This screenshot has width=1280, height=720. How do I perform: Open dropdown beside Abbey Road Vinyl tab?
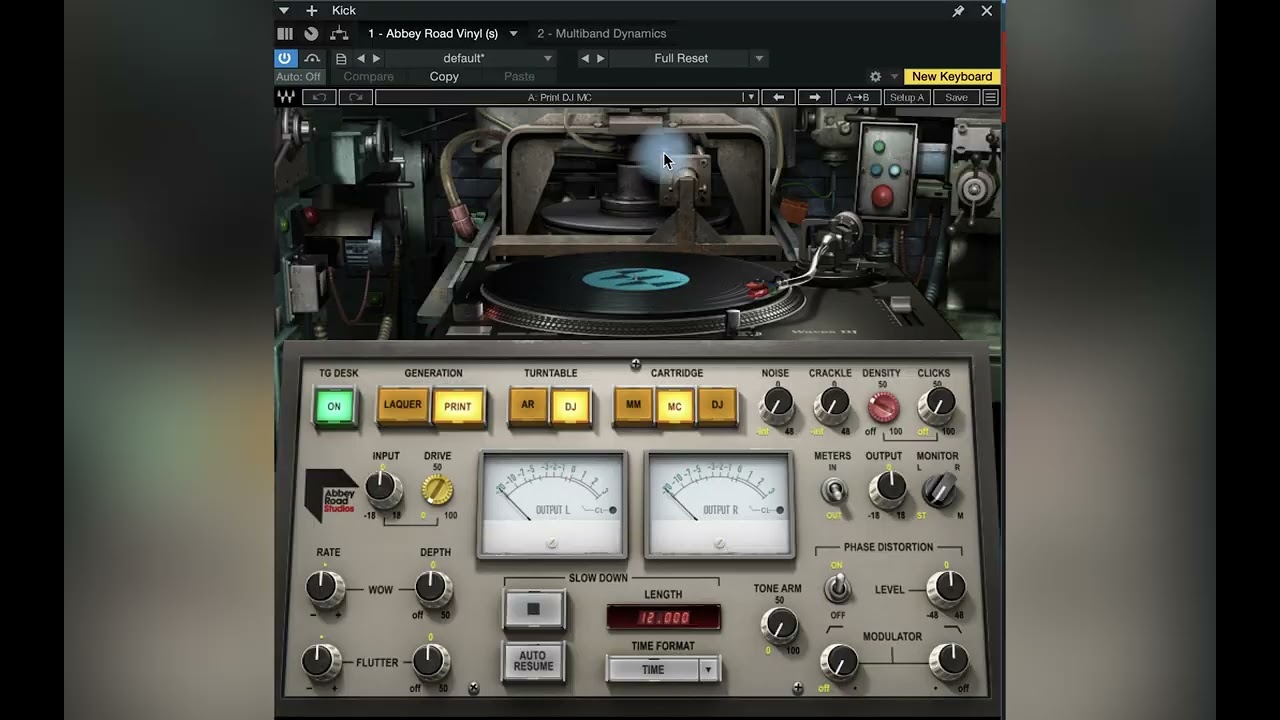tap(513, 33)
